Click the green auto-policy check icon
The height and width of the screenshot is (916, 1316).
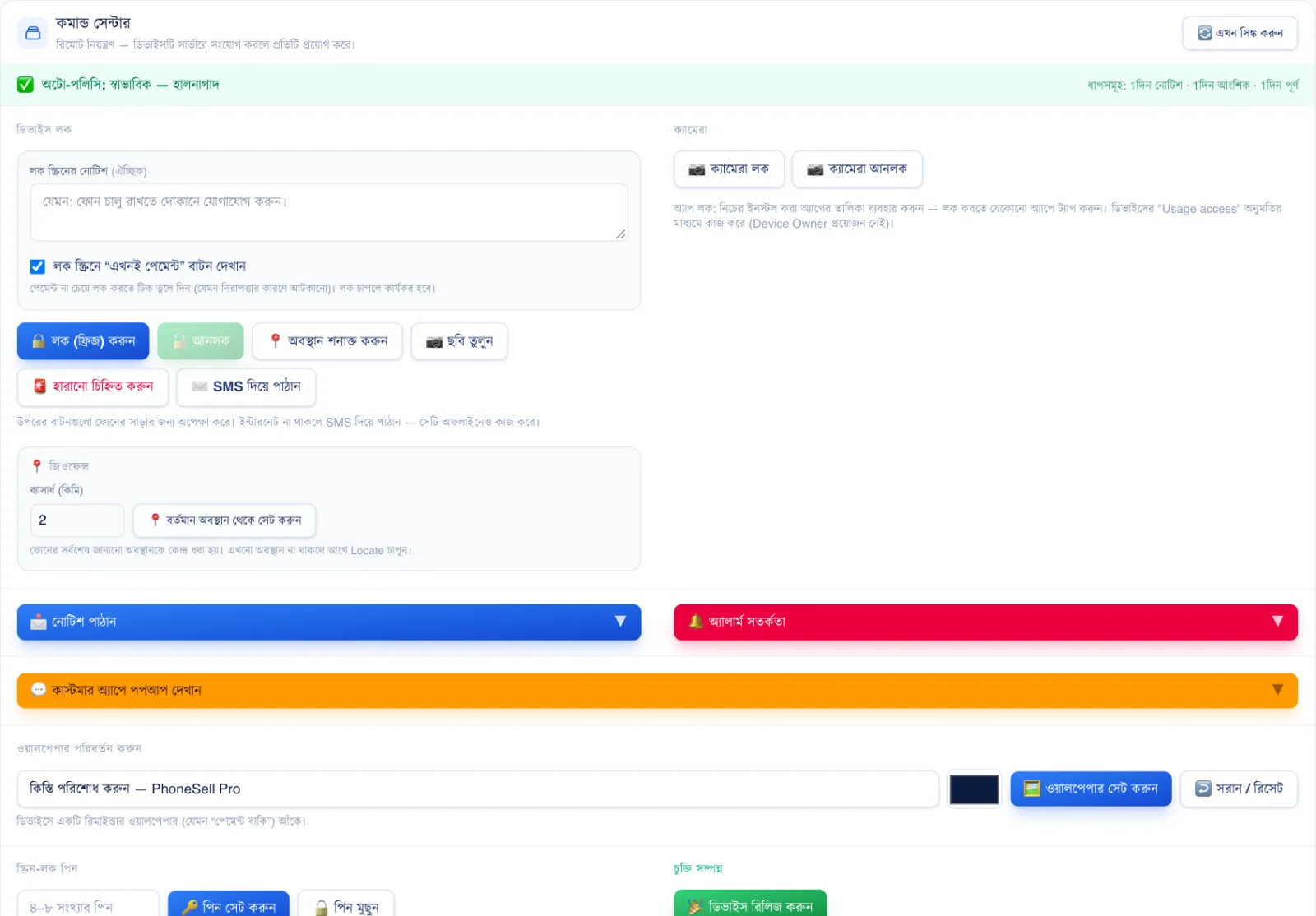(25, 85)
